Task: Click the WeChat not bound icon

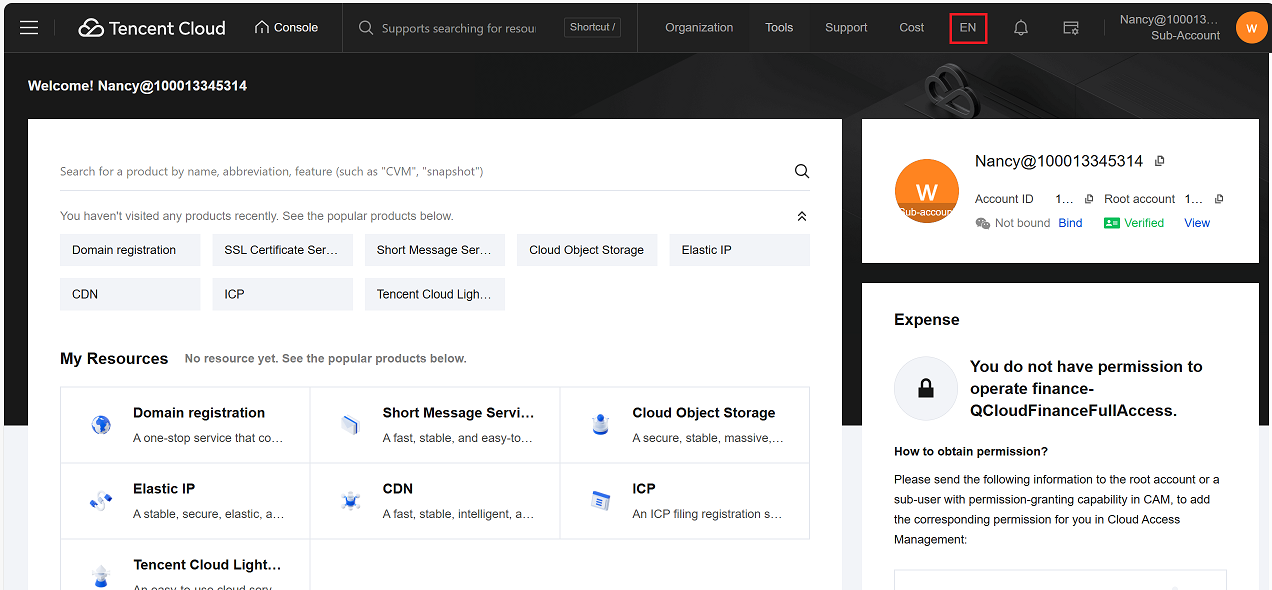Action: [983, 223]
